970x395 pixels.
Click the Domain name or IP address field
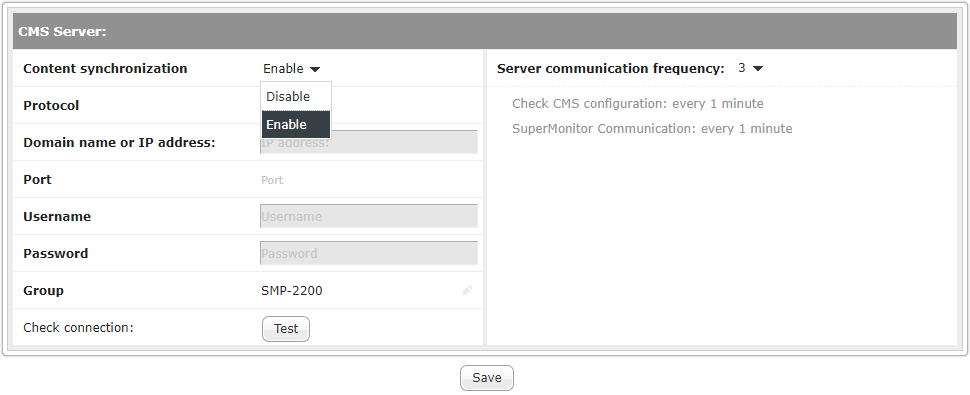[369, 142]
